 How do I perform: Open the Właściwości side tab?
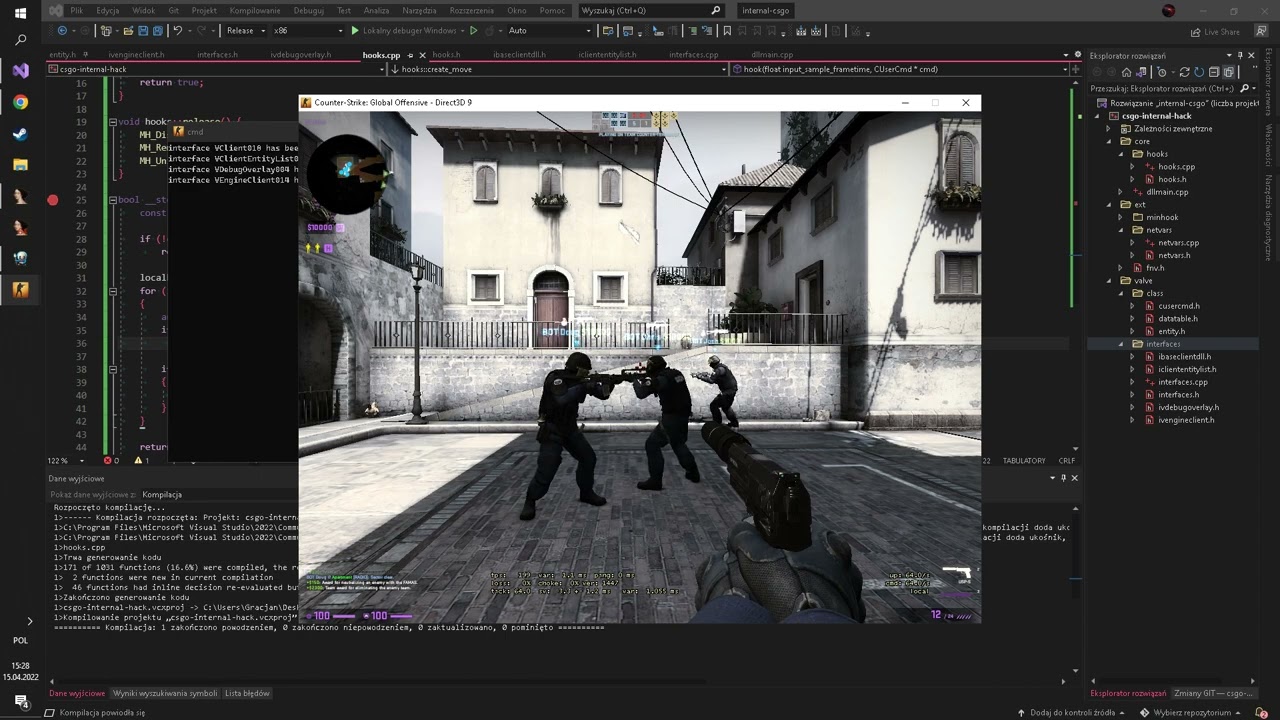pos(1269,144)
